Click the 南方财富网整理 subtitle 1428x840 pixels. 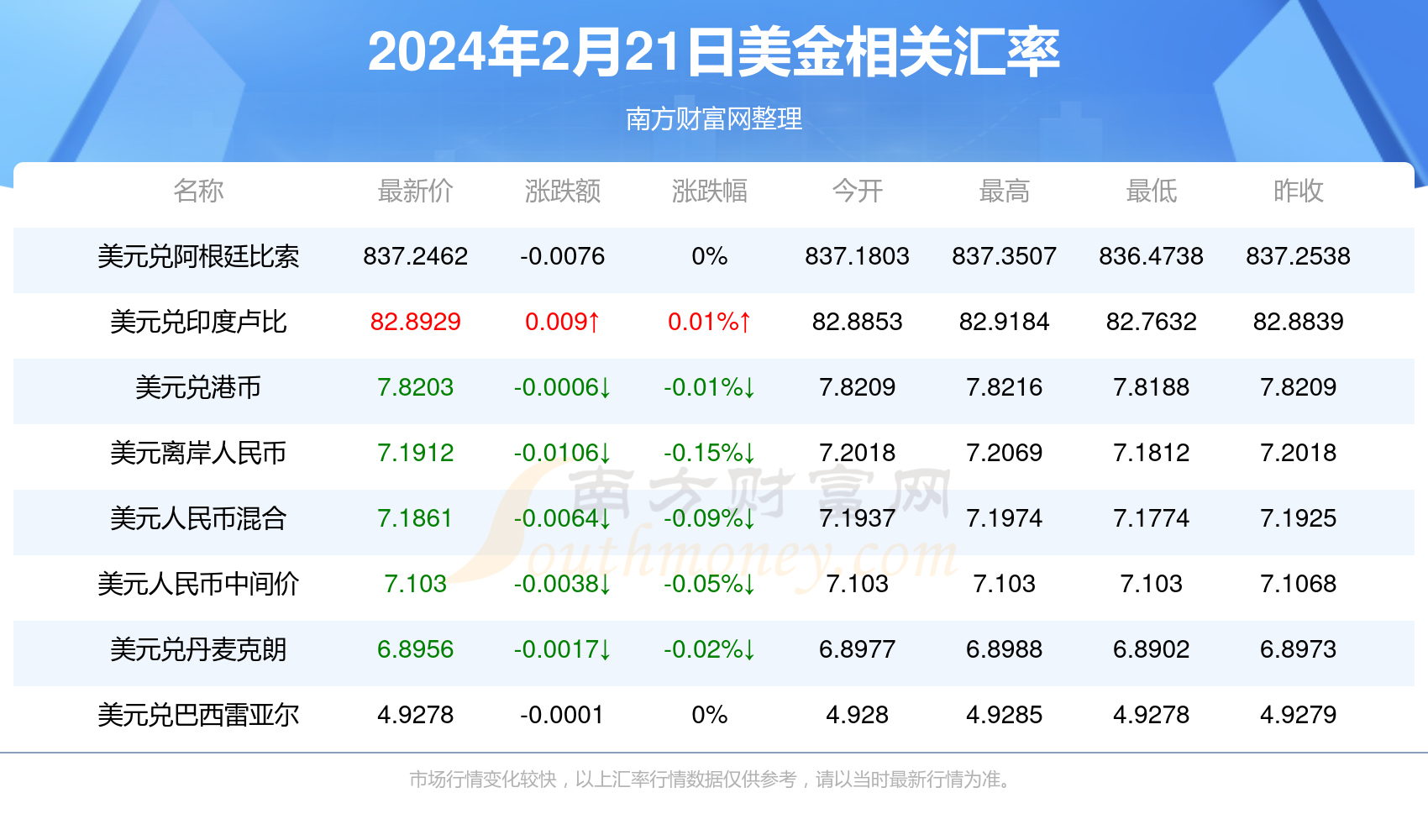(713, 118)
